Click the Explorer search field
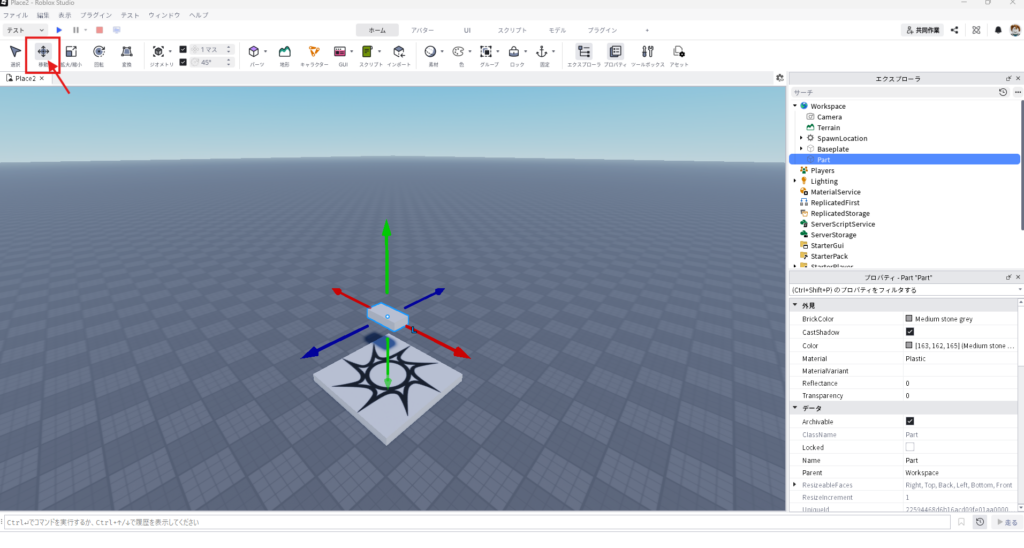The height and width of the screenshot is (548, 1024). point(890,92)
